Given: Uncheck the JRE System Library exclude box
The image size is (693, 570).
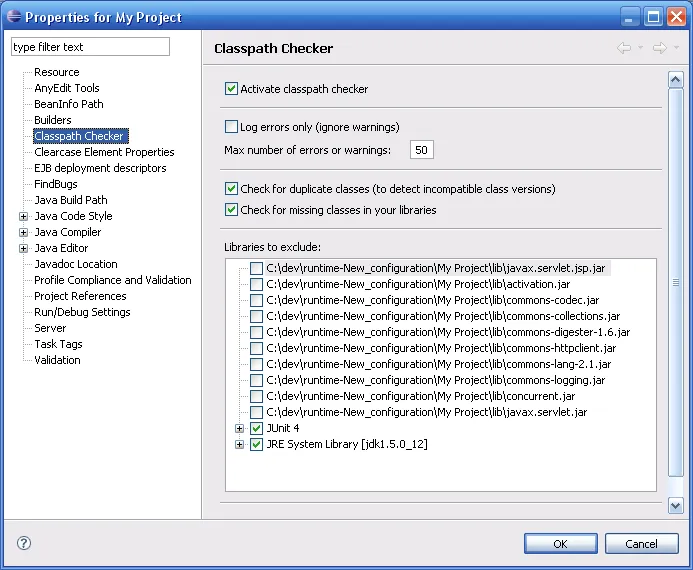Looking at the screenshot, I should (x=256, y=444).
